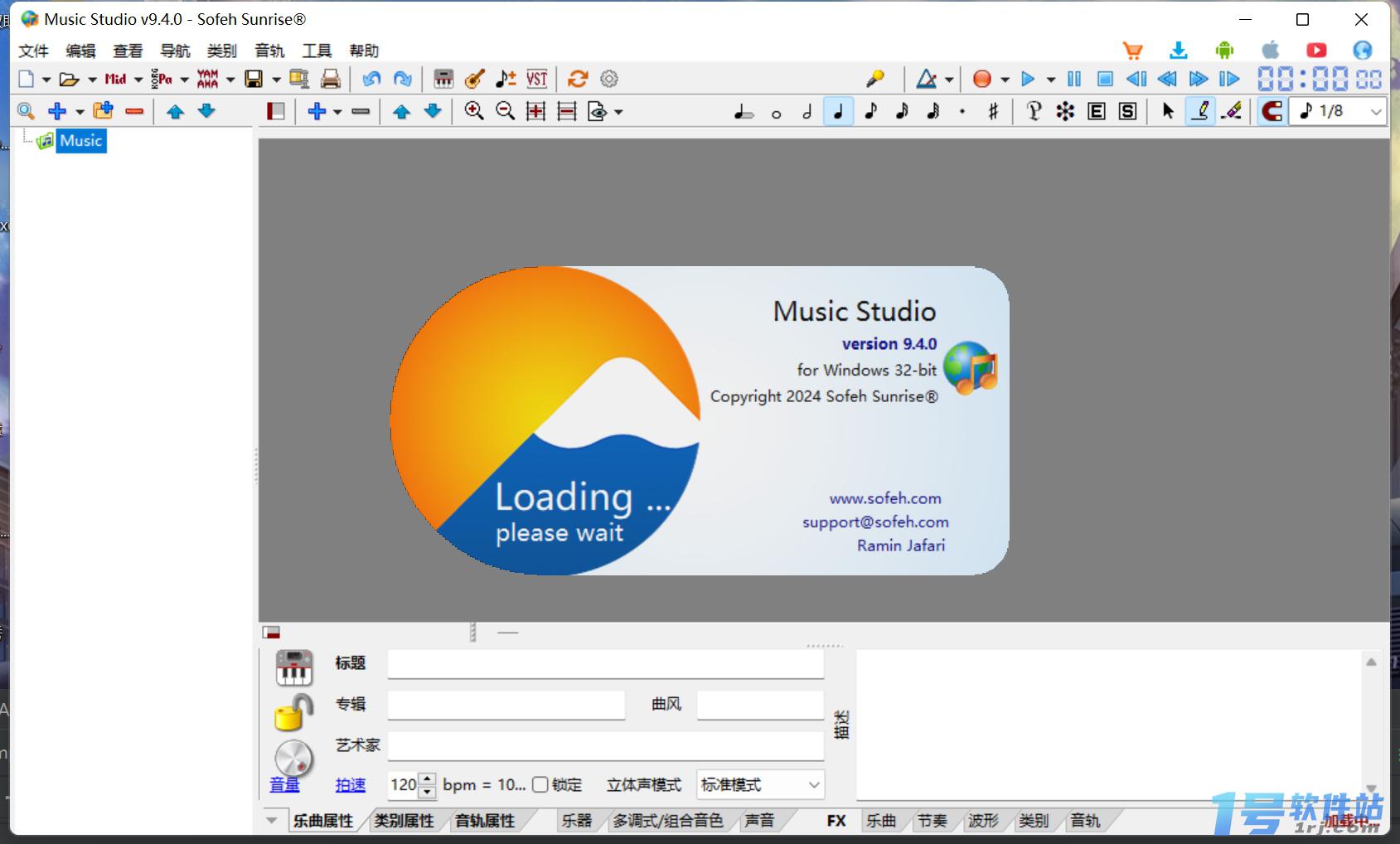1400x844 pixels.
Task: Open the Mid import icon
Action: point(115,79)
